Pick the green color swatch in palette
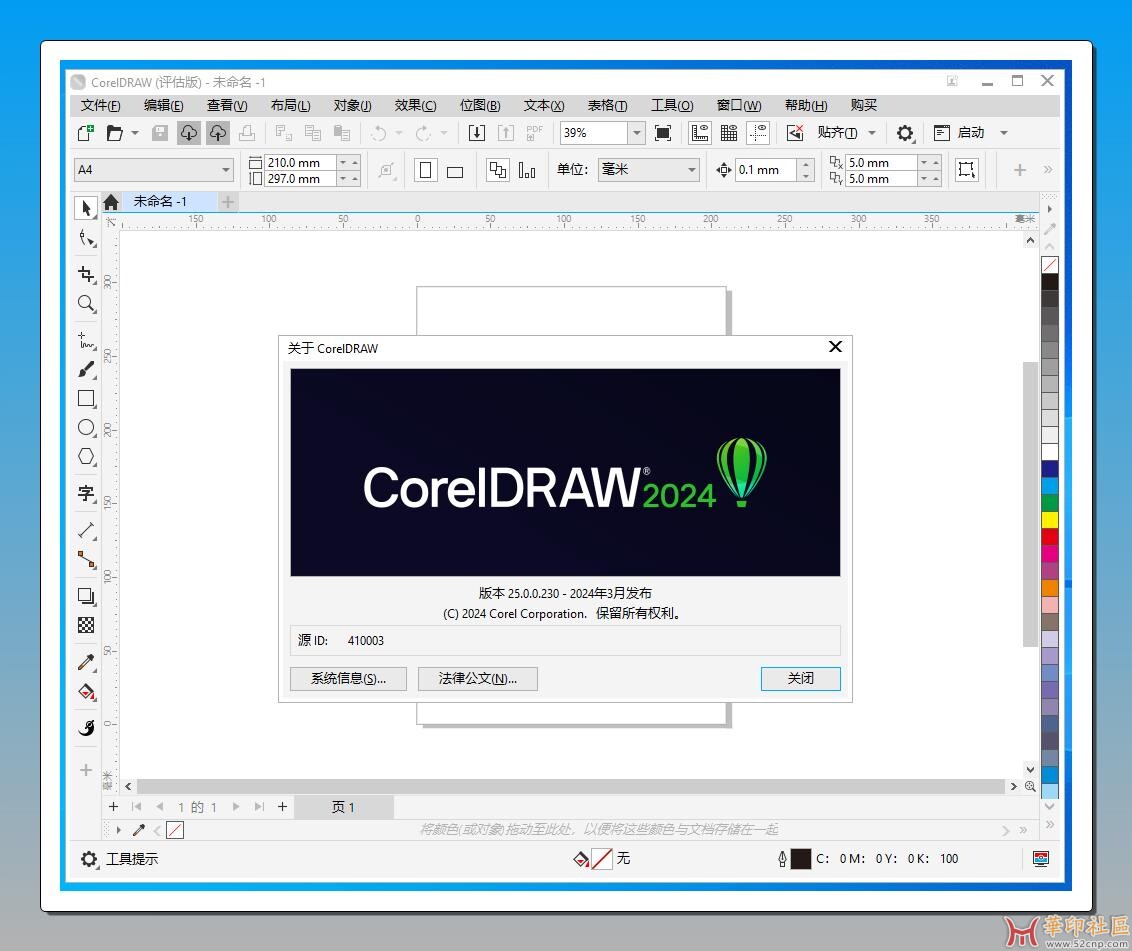This screenshot has height=951, width=1132. (x=1050, y=503)
